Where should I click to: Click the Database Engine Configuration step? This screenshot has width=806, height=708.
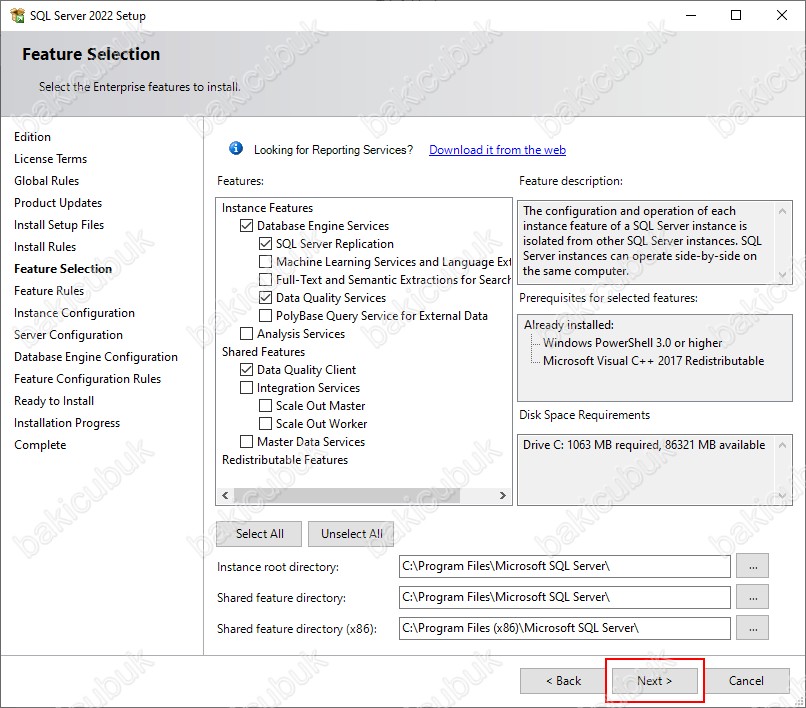[96, 357]
